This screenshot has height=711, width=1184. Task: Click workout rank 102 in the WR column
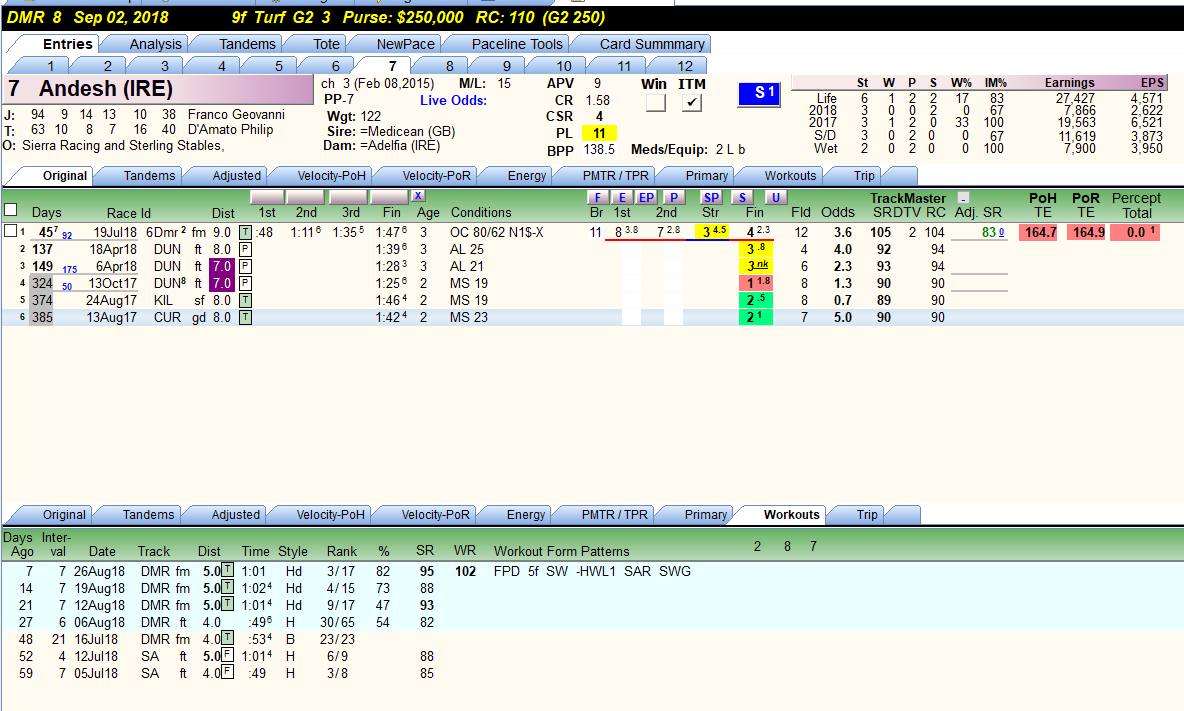coord(465,571)
